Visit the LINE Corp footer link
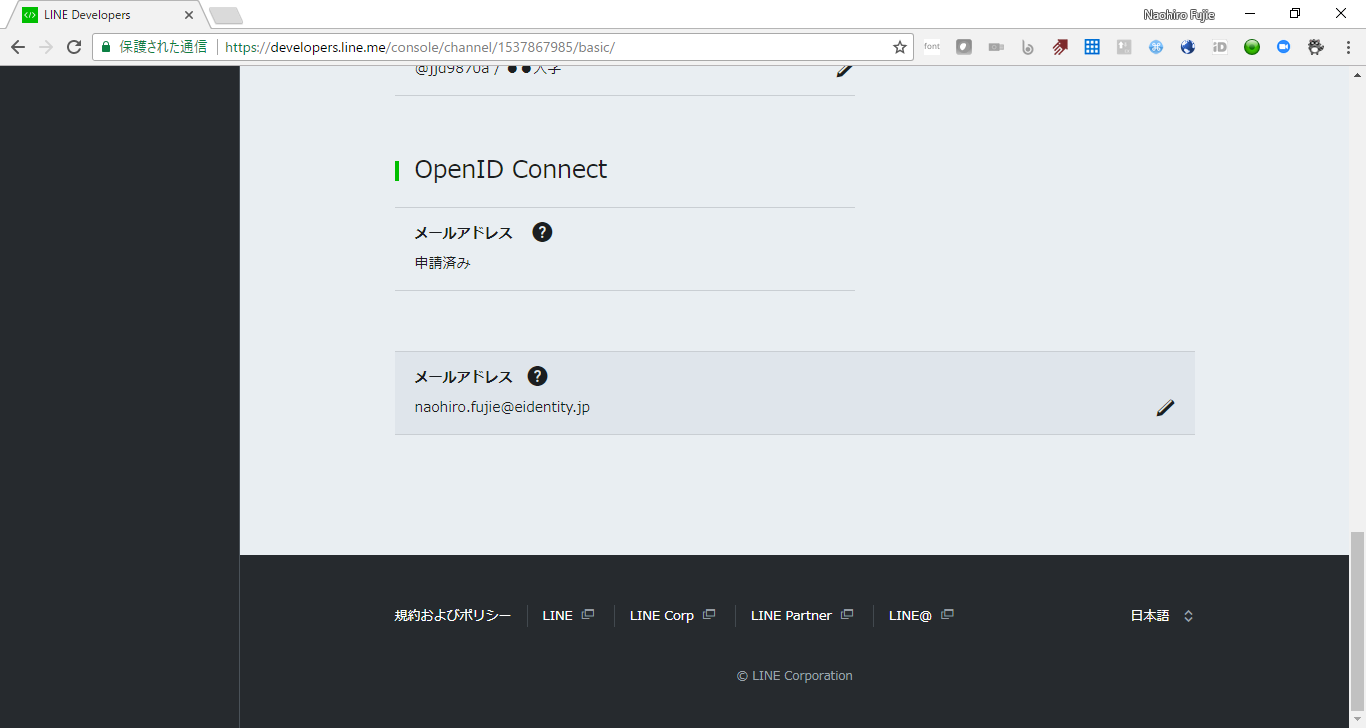The image size is (1366, 728). pyautogui.click(x=672, y=616)
